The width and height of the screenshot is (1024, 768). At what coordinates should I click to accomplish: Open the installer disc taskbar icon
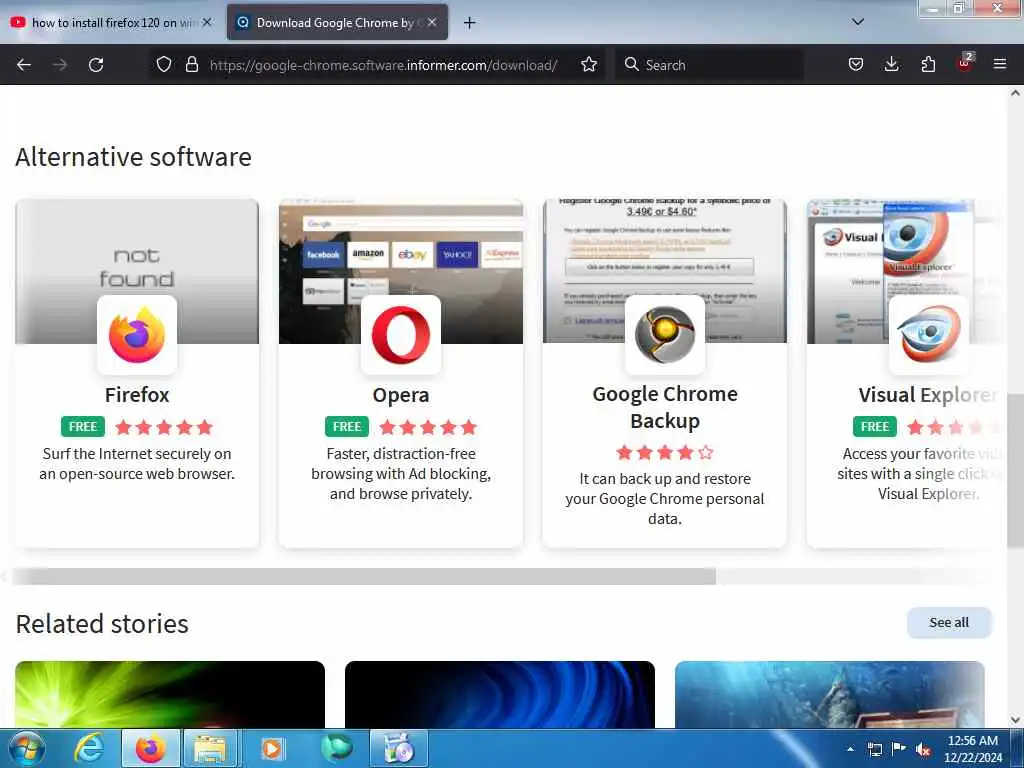click(x=399, y=748)
